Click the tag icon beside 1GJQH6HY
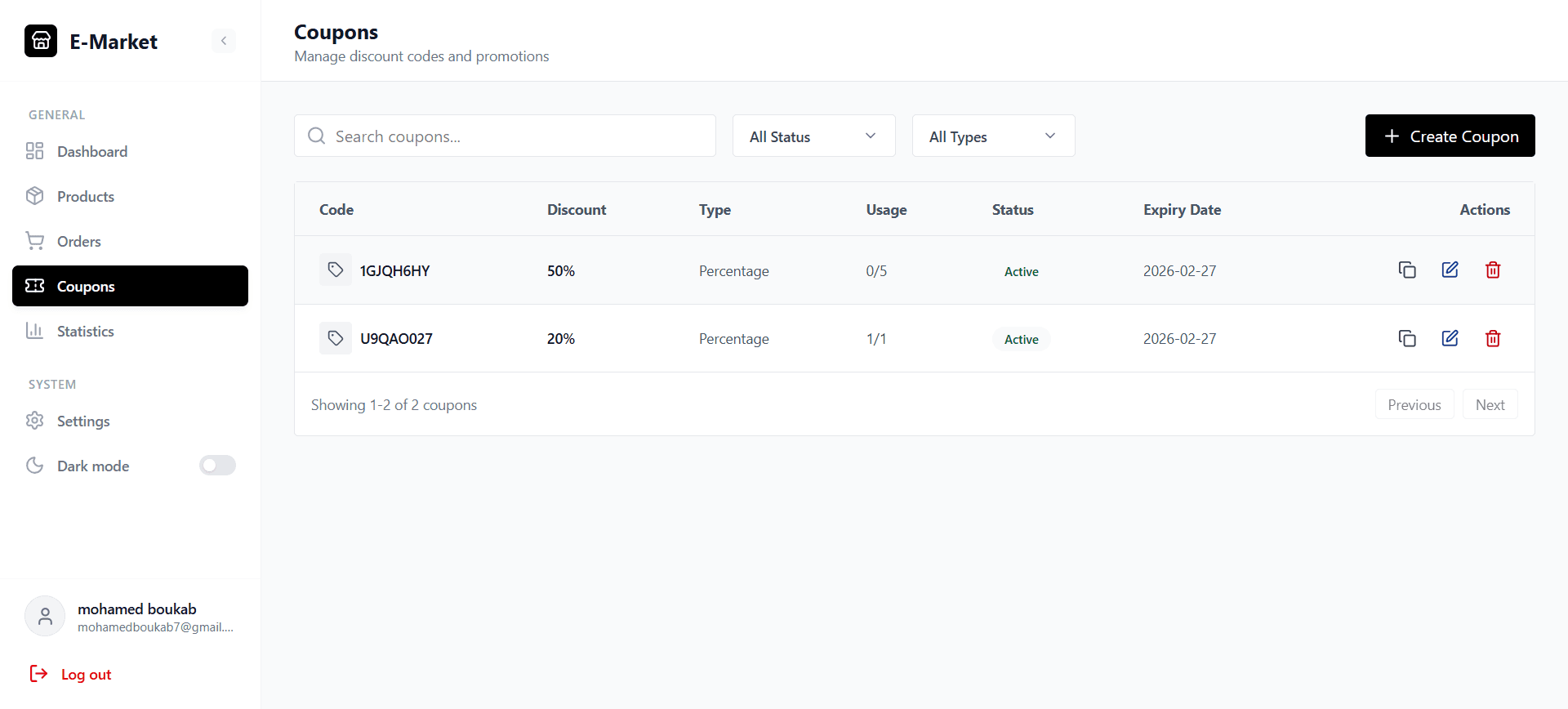The height and width of the screenshot is (709, 1568). point(336,270)
